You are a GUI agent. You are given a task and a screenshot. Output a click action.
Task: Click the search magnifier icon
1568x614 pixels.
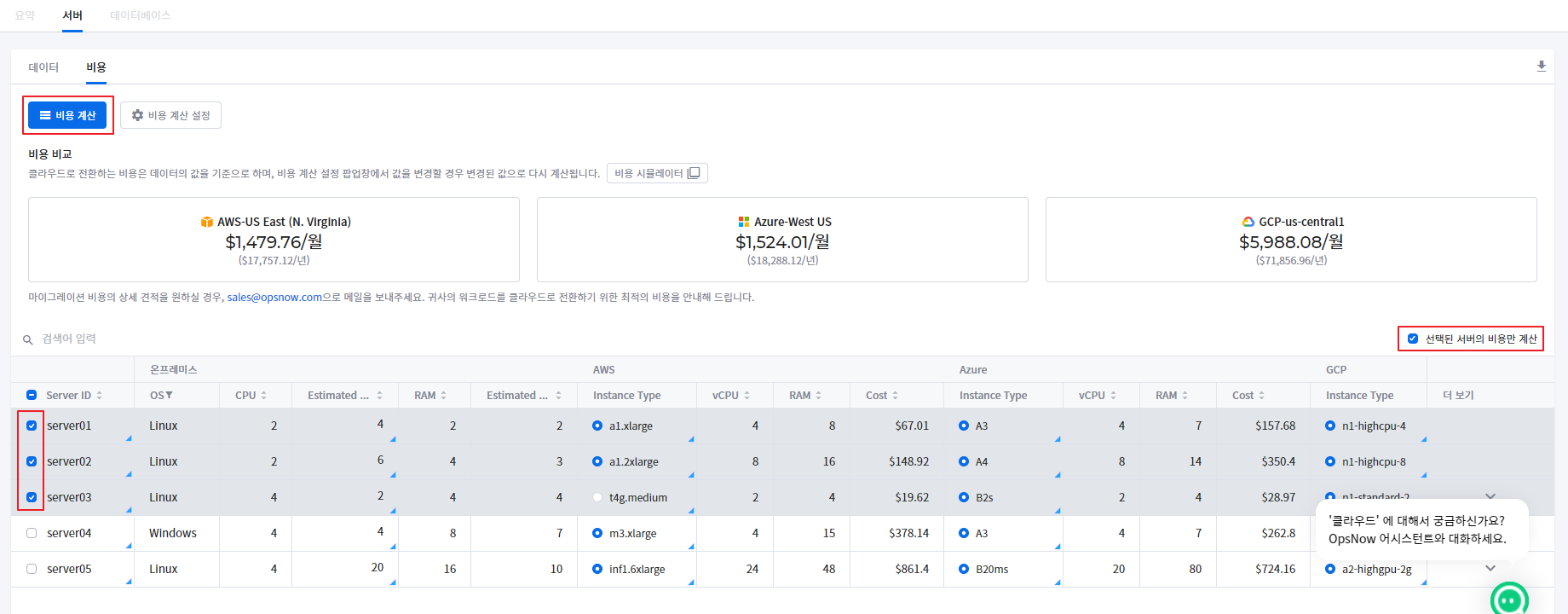click(x=28, y=339)
